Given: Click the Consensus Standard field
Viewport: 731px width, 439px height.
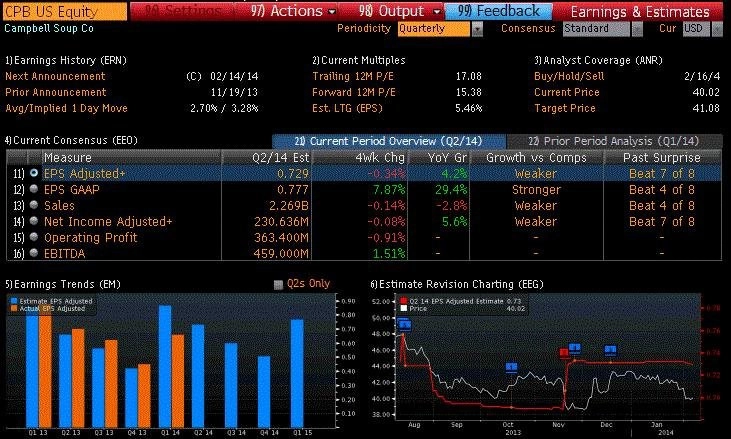Looking at the screenshot, I should (597, 29).
